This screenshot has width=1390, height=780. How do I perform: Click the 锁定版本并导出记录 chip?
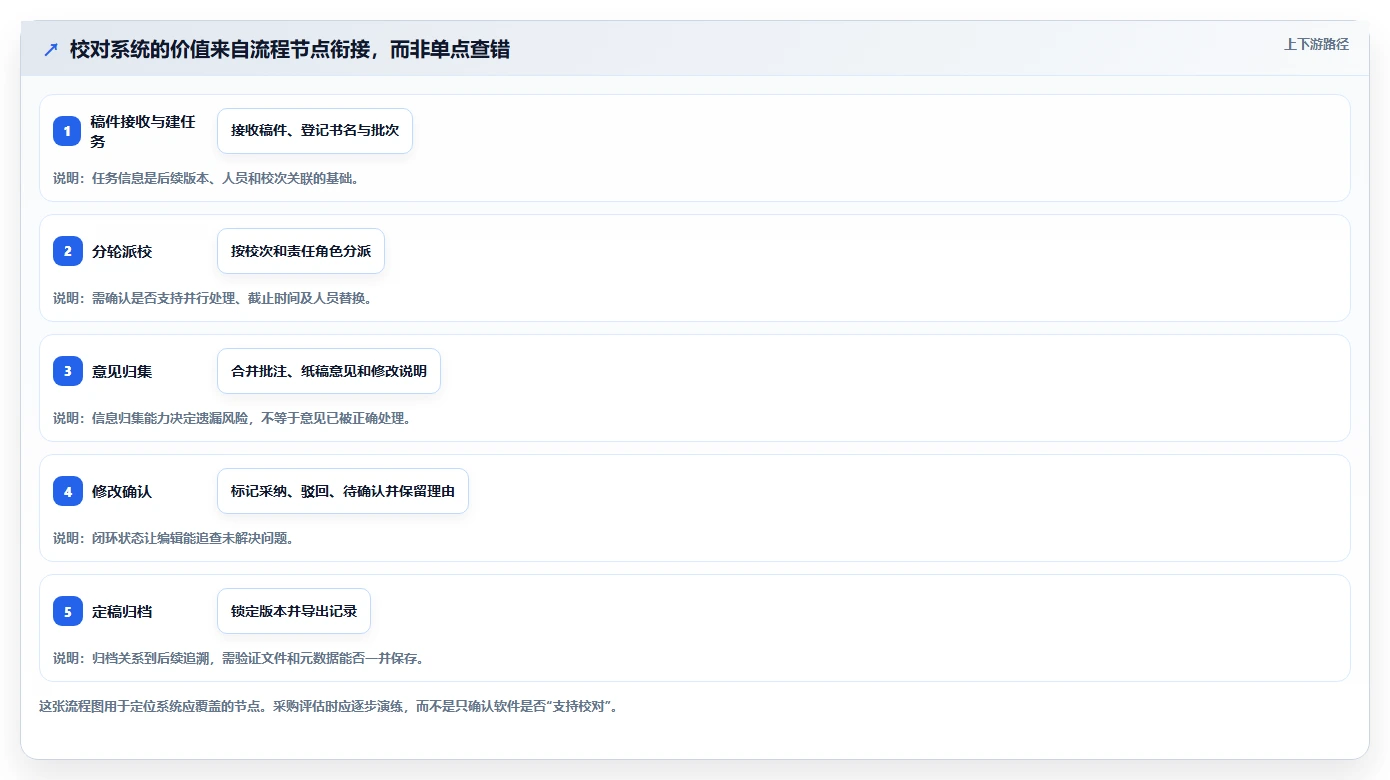tap(294, 611)
